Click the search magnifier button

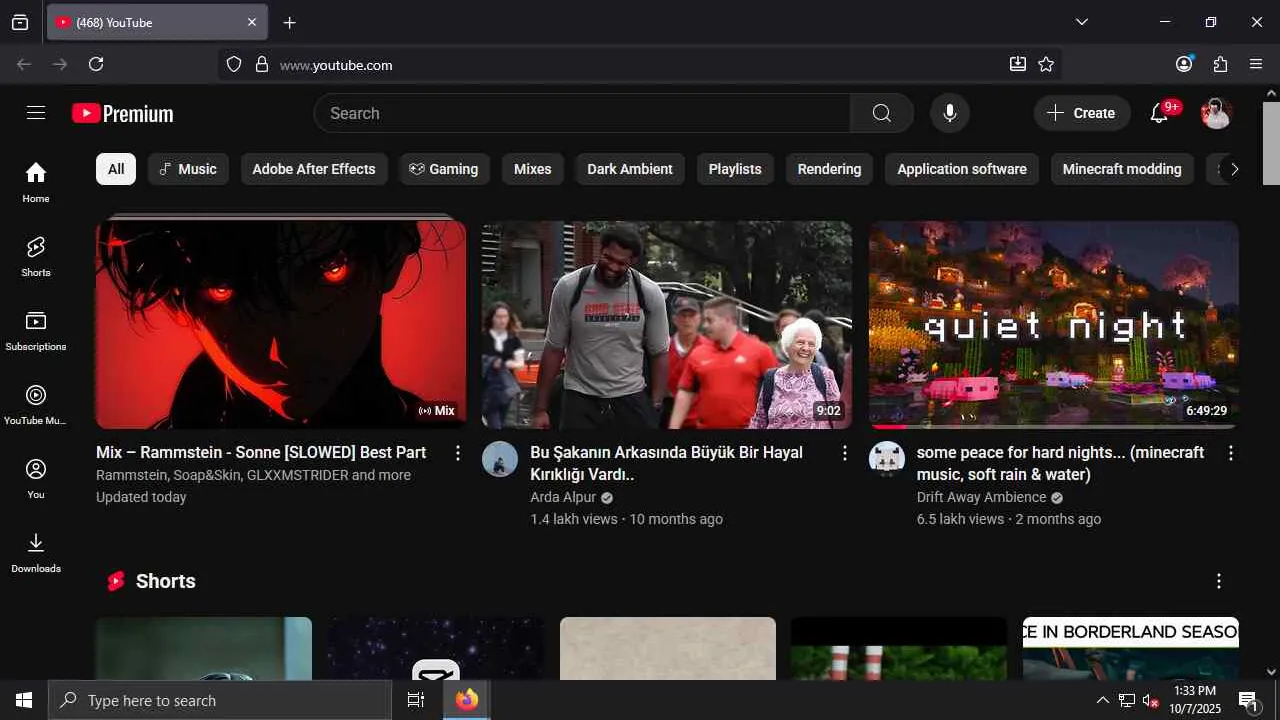881,113
